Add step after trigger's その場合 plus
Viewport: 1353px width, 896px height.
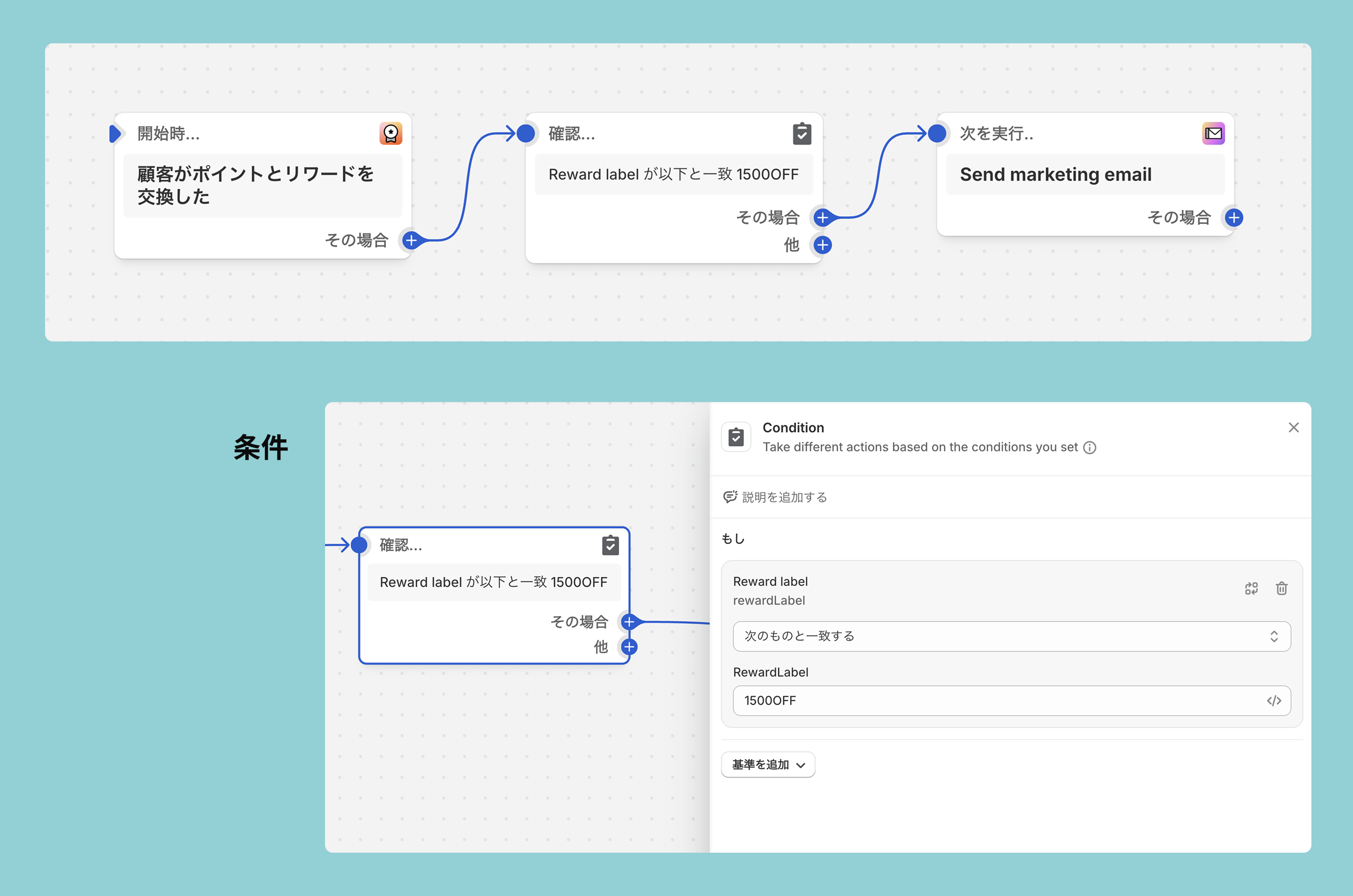click(x=411, y=240)
